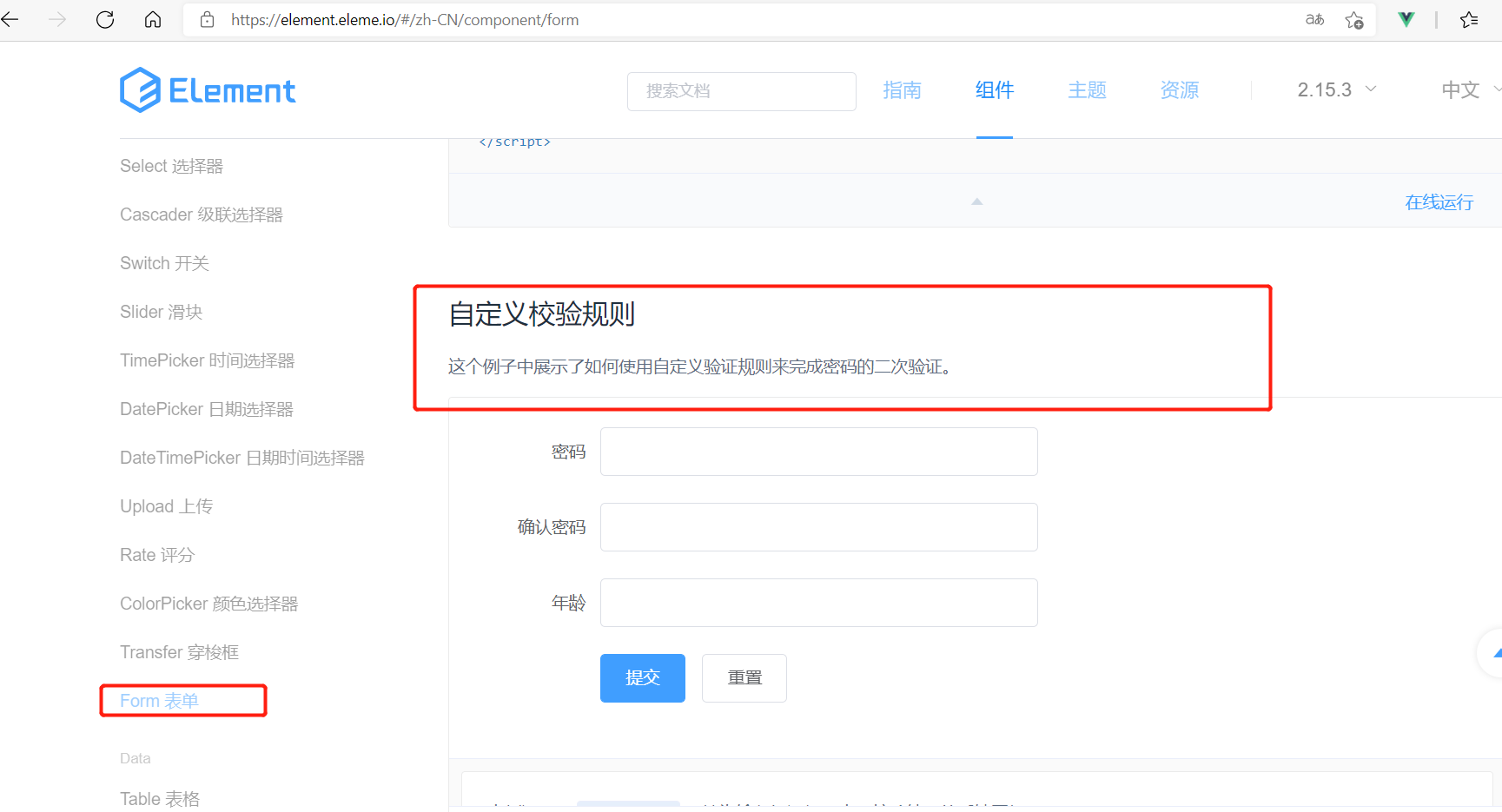Open Select 选择器 in sidebar
The width and height of the screenshot is (1502, 812).
[171, 166]
